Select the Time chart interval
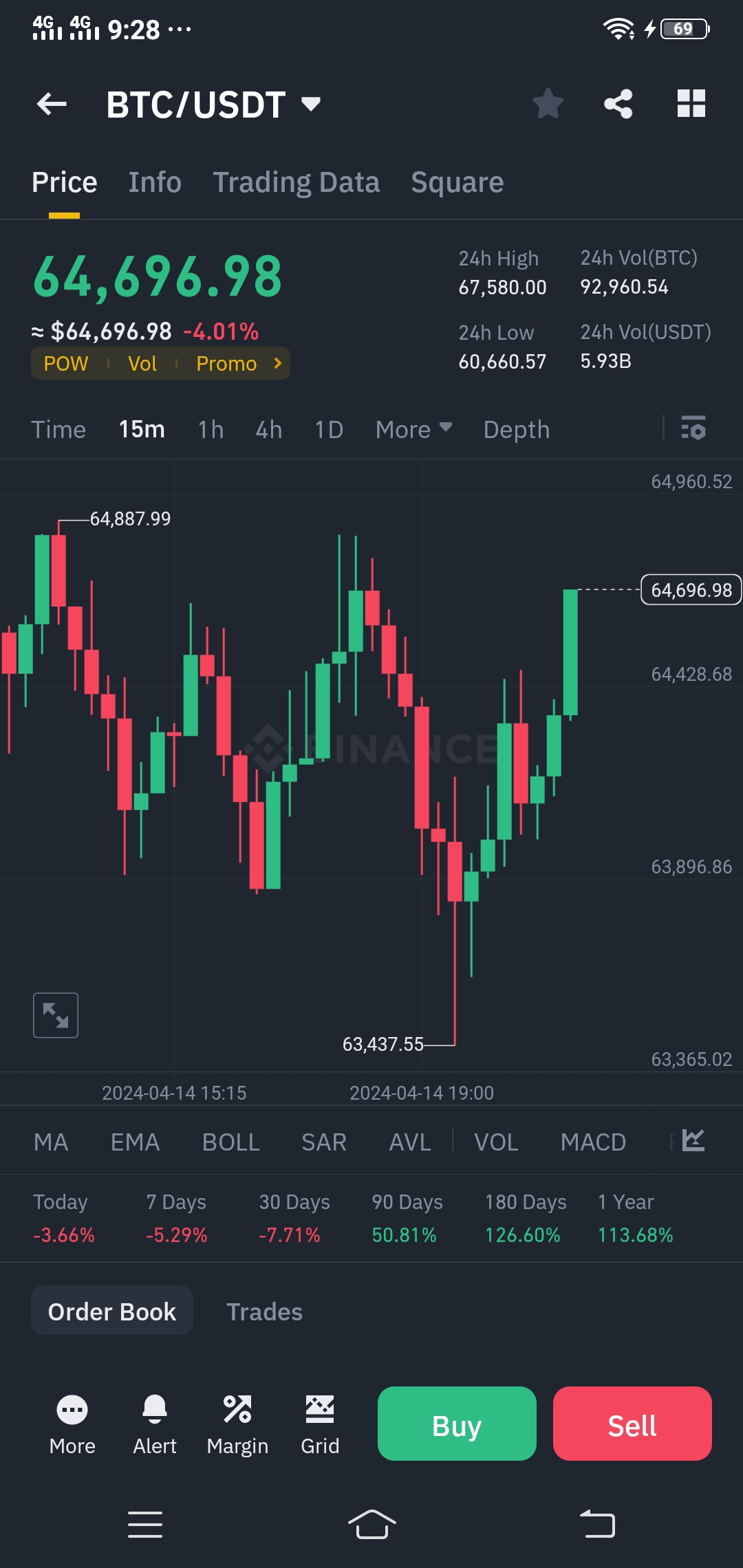Screen dimensions: 743x1568 coord(58,430)
